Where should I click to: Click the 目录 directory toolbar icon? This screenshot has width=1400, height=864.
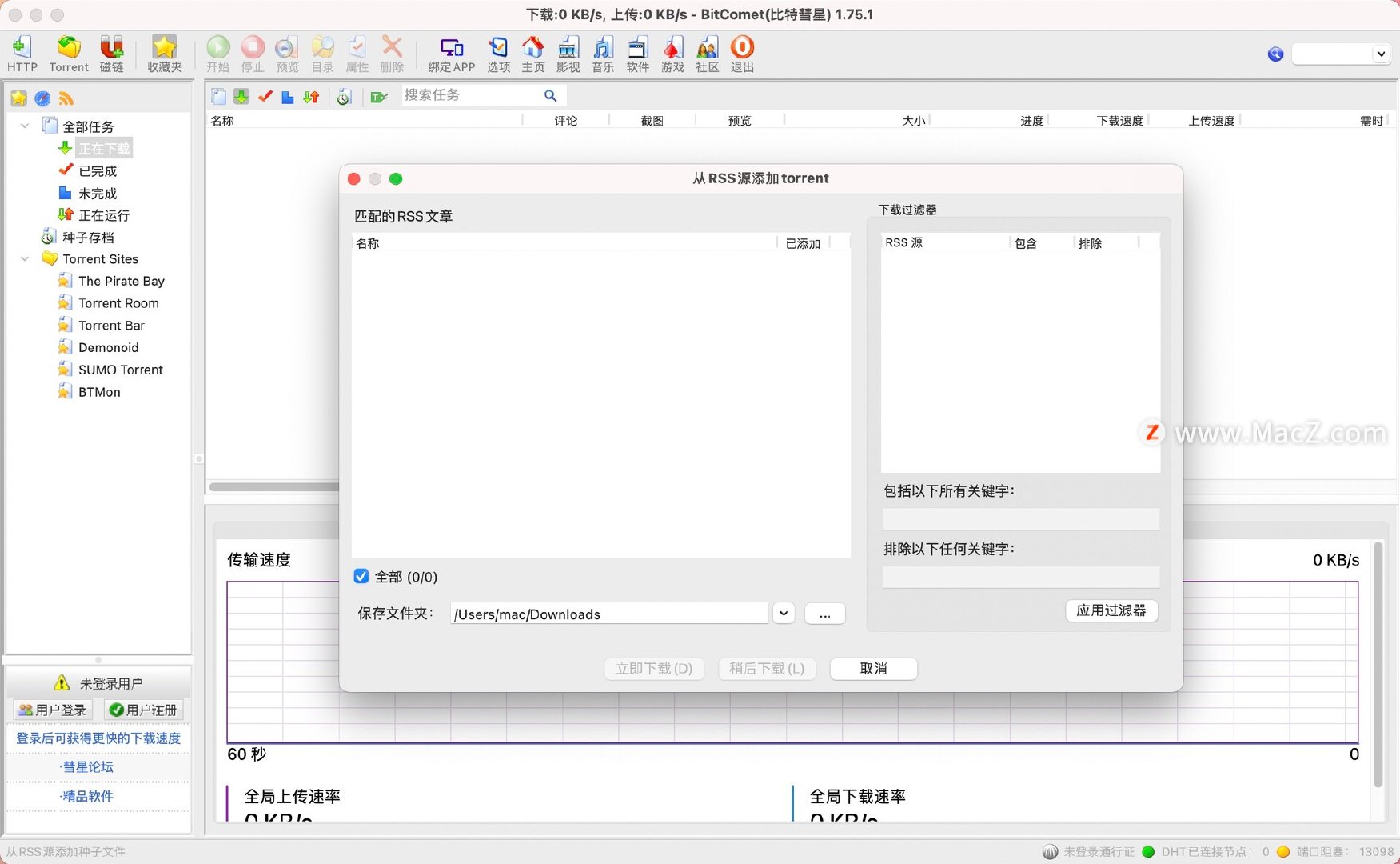322,53
